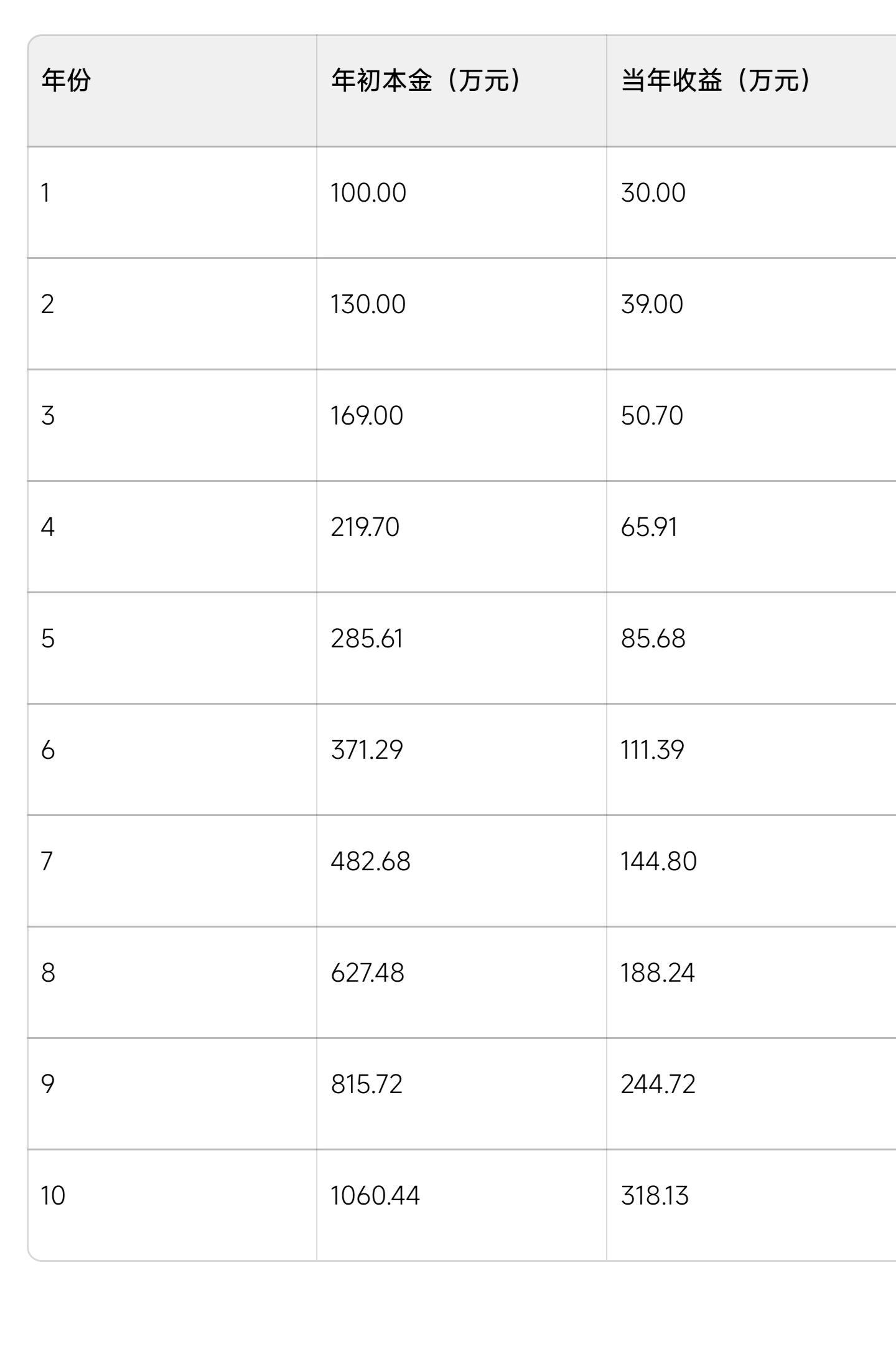896x1349 pixels.
Task: Select the 815.72 principal value
Action: coord(366,1084)
